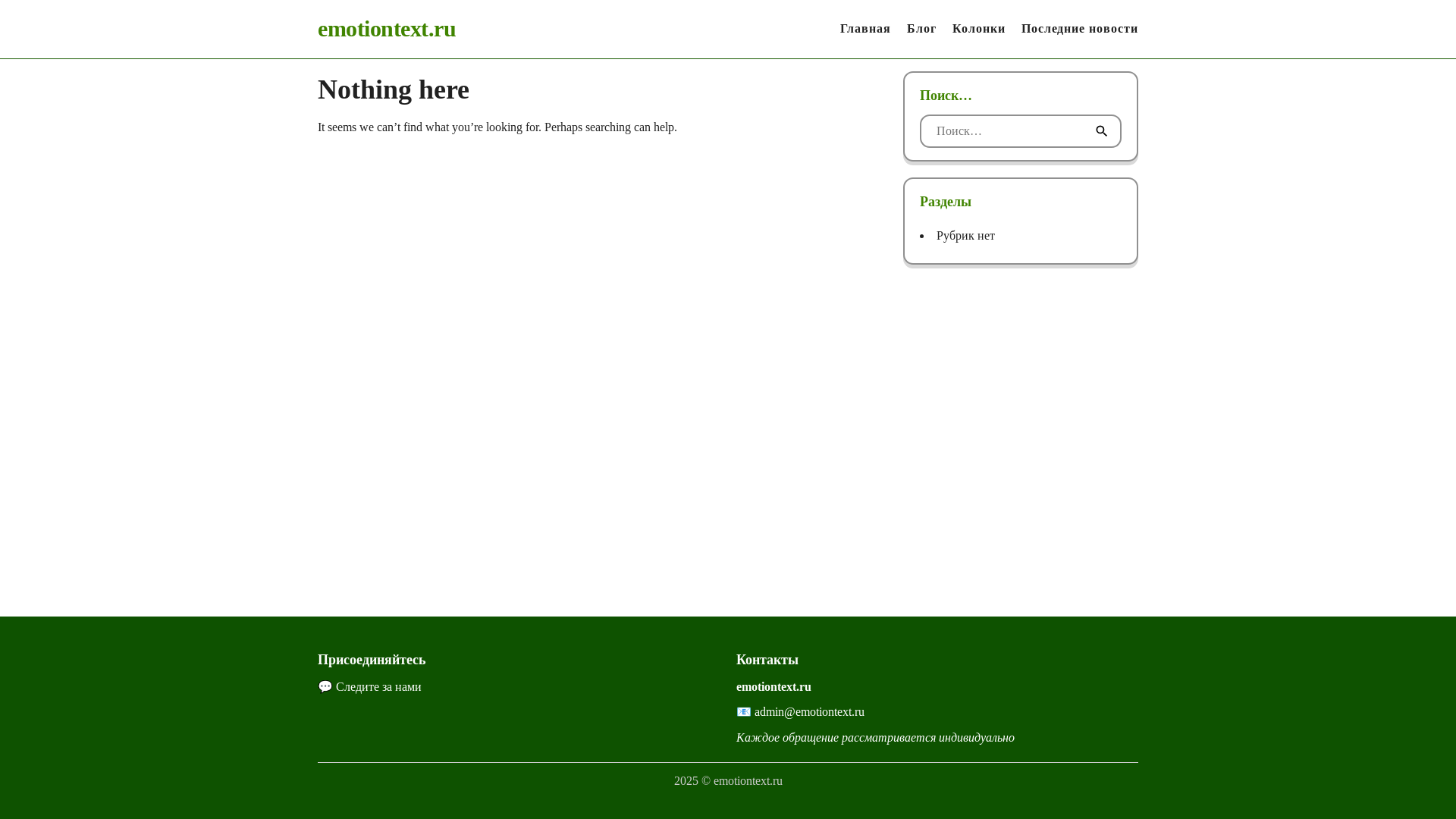1456x819 pixels.
Task: Click the email envelope icon in footer
Action: click(x=744, y=711)
